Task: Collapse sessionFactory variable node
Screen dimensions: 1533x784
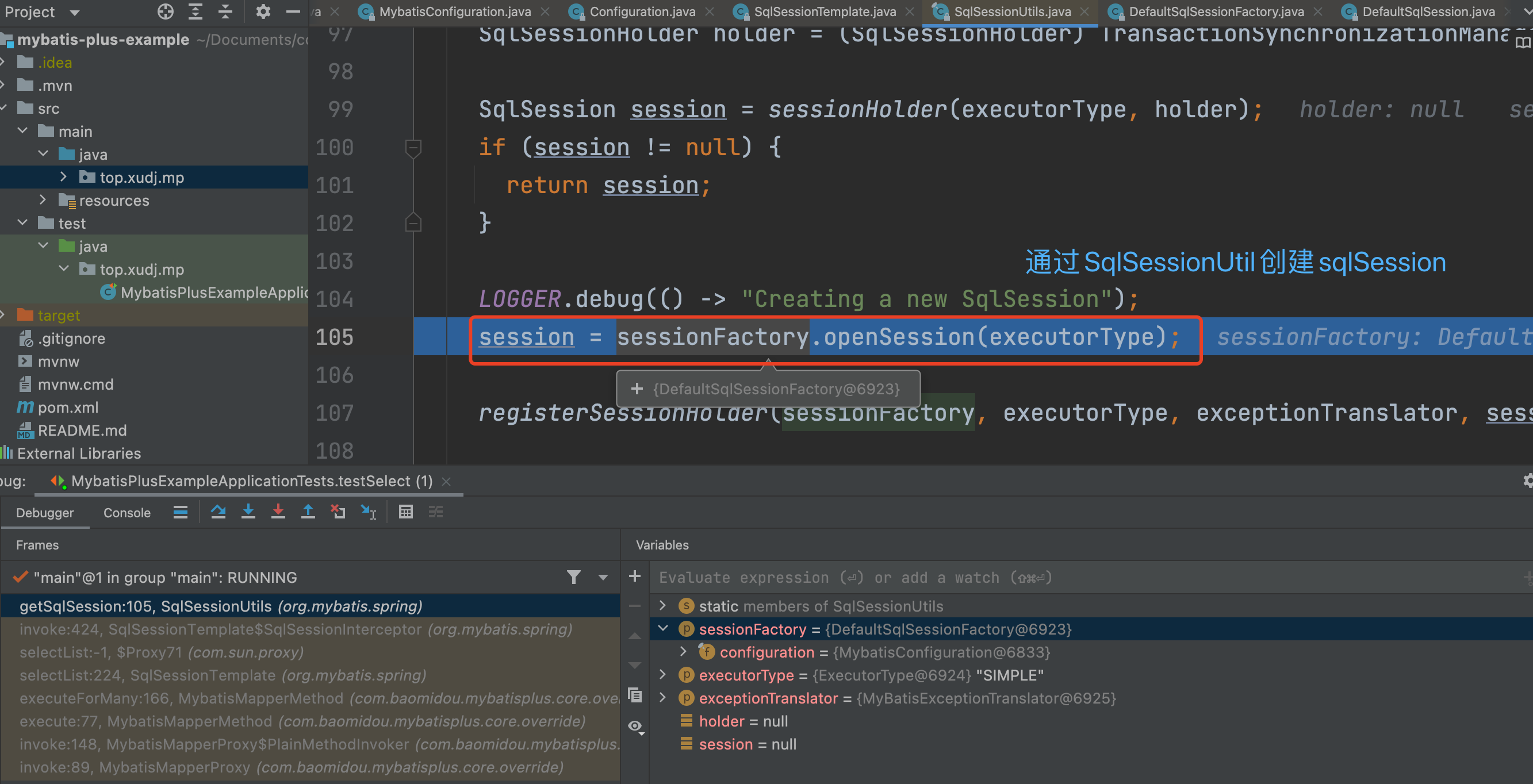Action: [x=663, y=629]
